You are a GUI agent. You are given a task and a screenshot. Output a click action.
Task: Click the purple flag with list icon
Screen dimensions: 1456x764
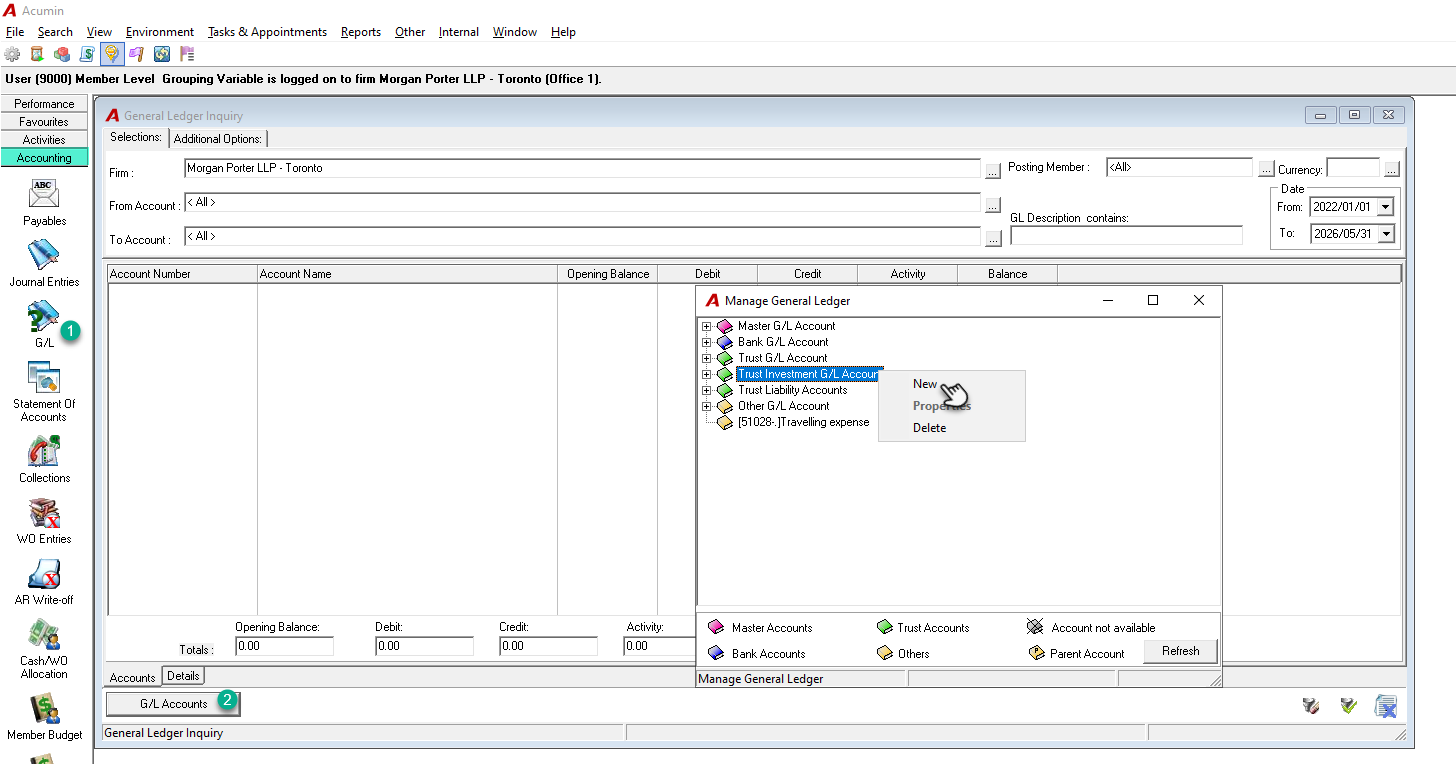[187, 54]
